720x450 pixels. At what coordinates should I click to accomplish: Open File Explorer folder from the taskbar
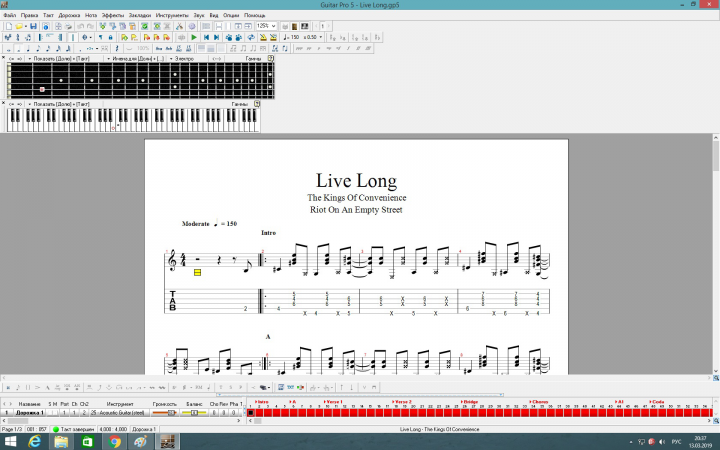(x=61, y=442)
